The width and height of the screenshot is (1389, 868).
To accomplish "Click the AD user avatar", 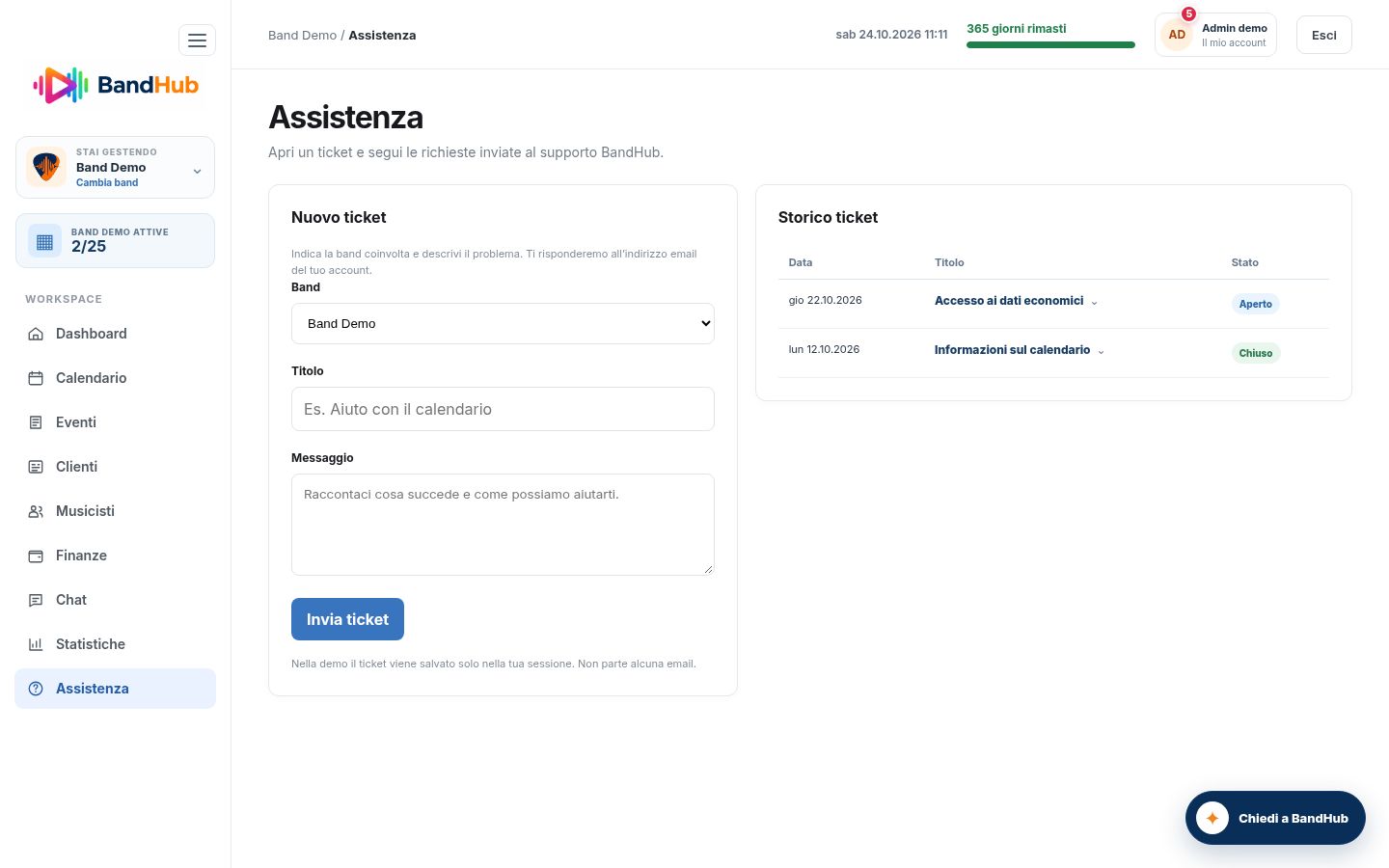I will 1177,35.
